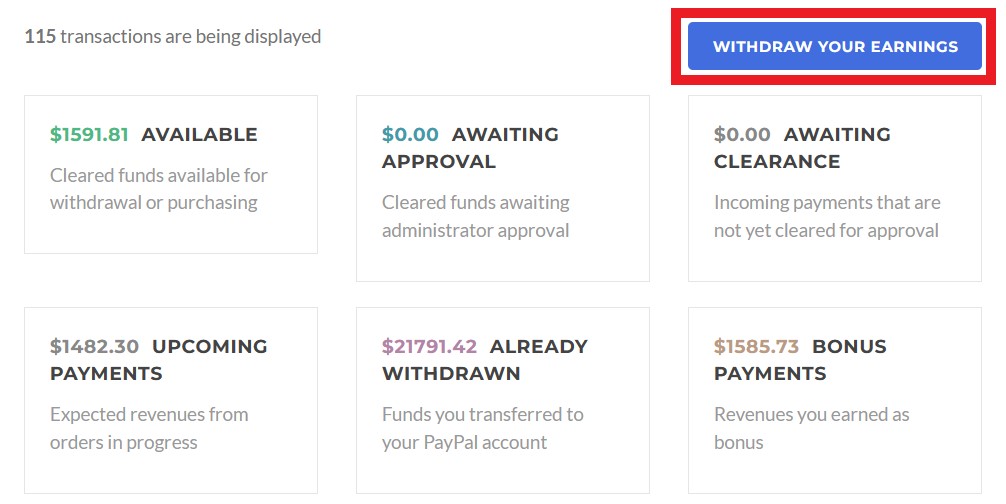Click the $1591.81 available amount

tap(89, 134)
